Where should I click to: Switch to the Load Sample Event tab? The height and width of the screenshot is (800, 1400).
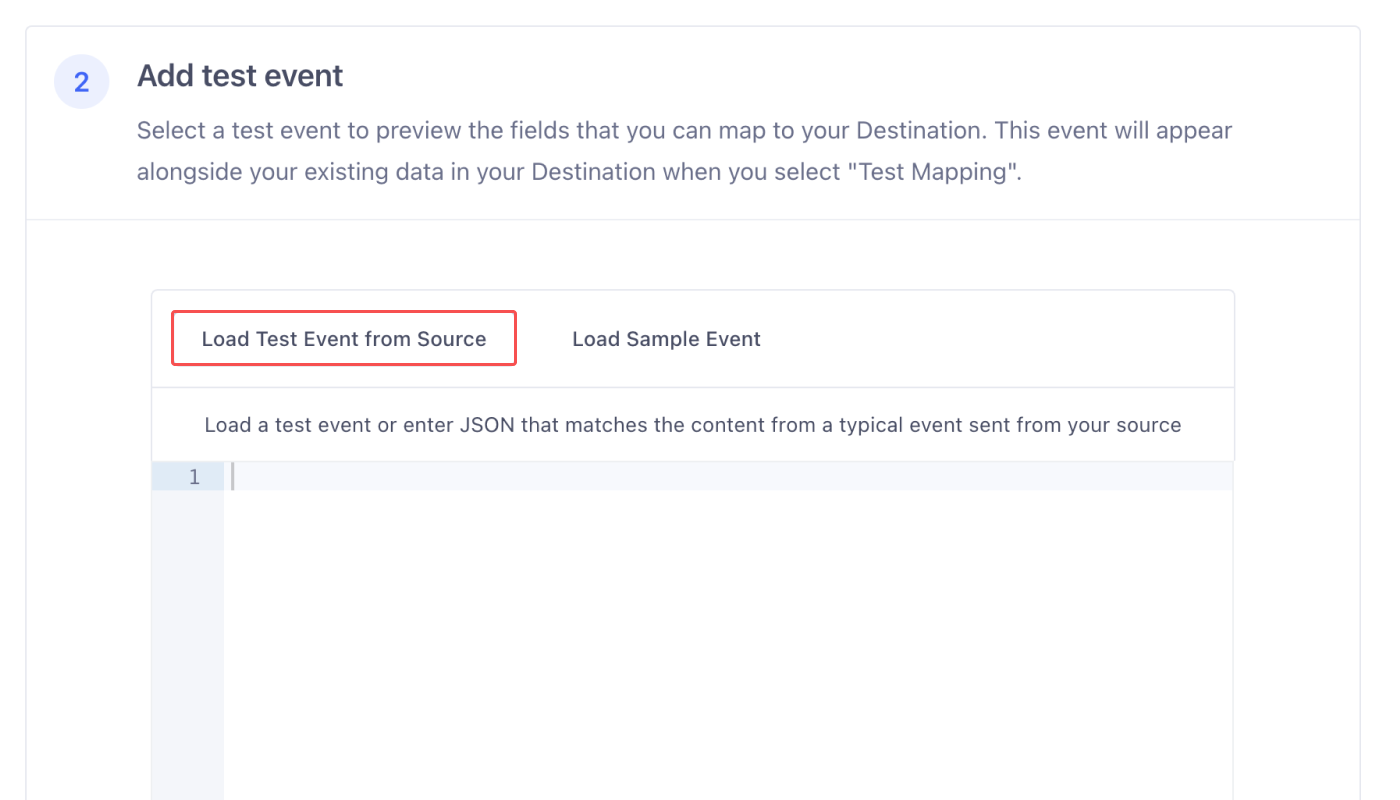coord(666,339)
